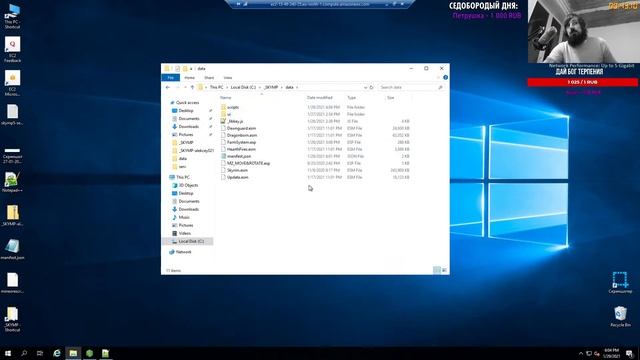Open the notification center icon
This screenshot has height=360, width=640.
[x=629, y=353]
